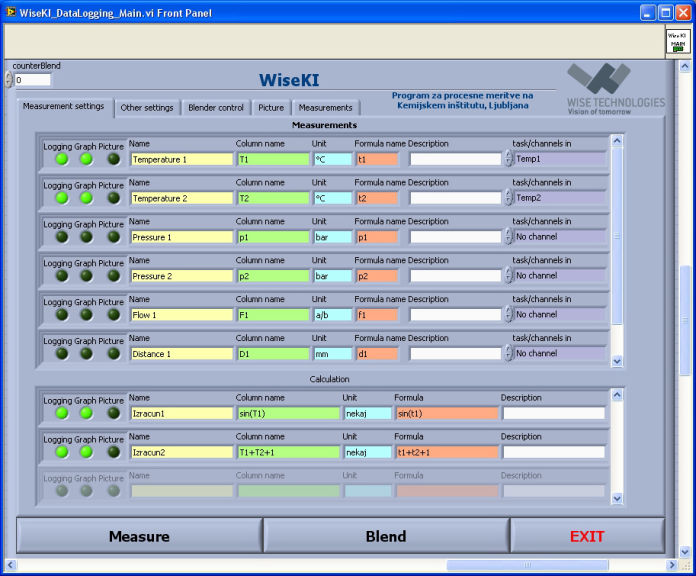Viewport: 696px width, 576px height.
Task: Click the stepper arrows beside Temp2 channel
Action: [x=509, y=197]
